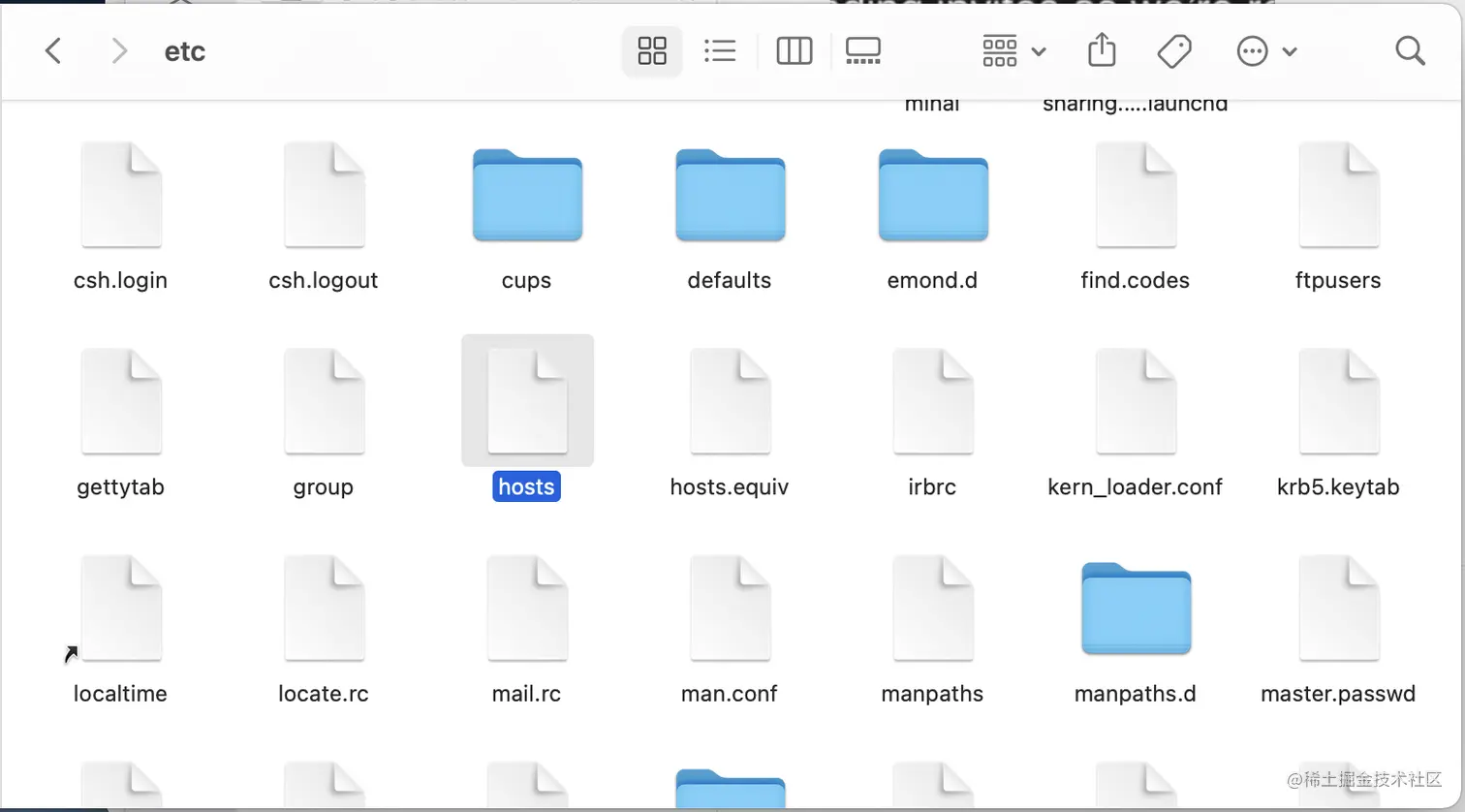Go back with the left chevron
This screenshot has width=1465, height=812.
[x=53, y=50]
